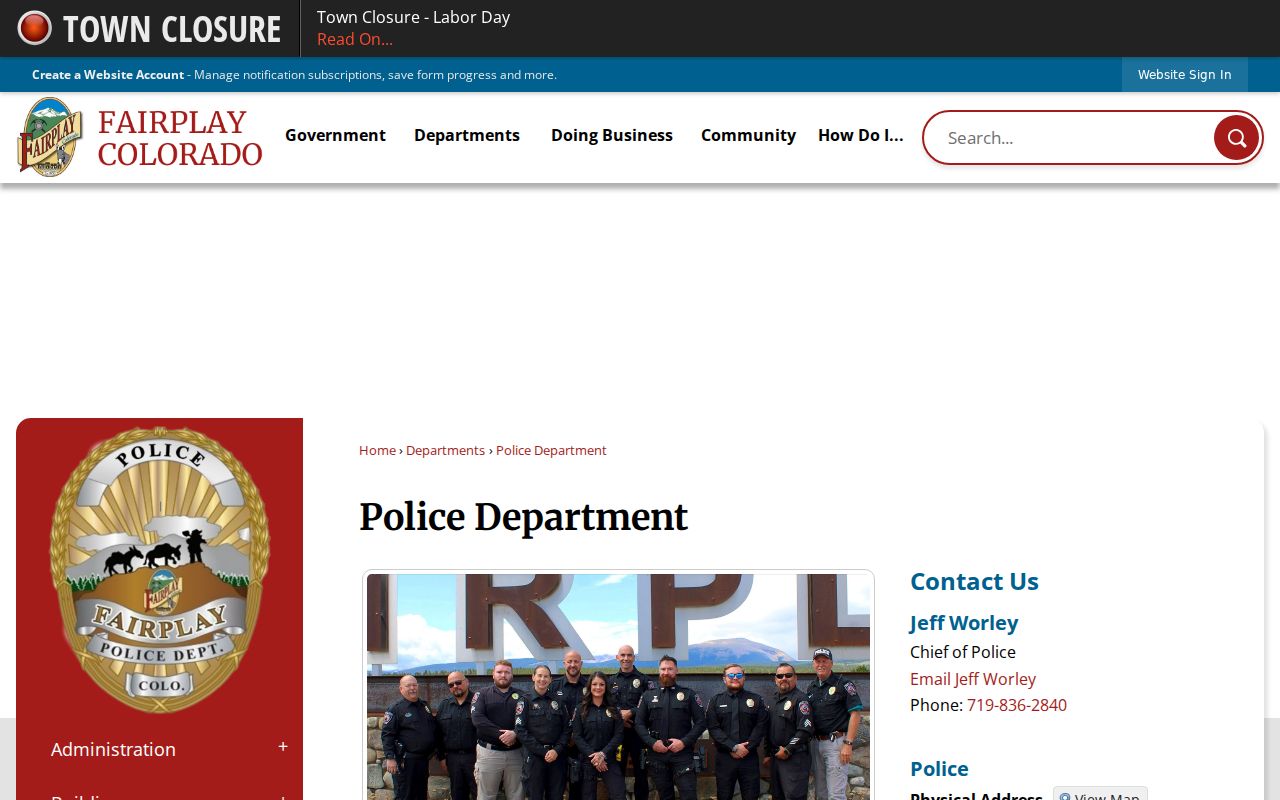Screen dimensions: 1280x800
Task: Click the Contact Us heading
Action: (x=974, y=581)
